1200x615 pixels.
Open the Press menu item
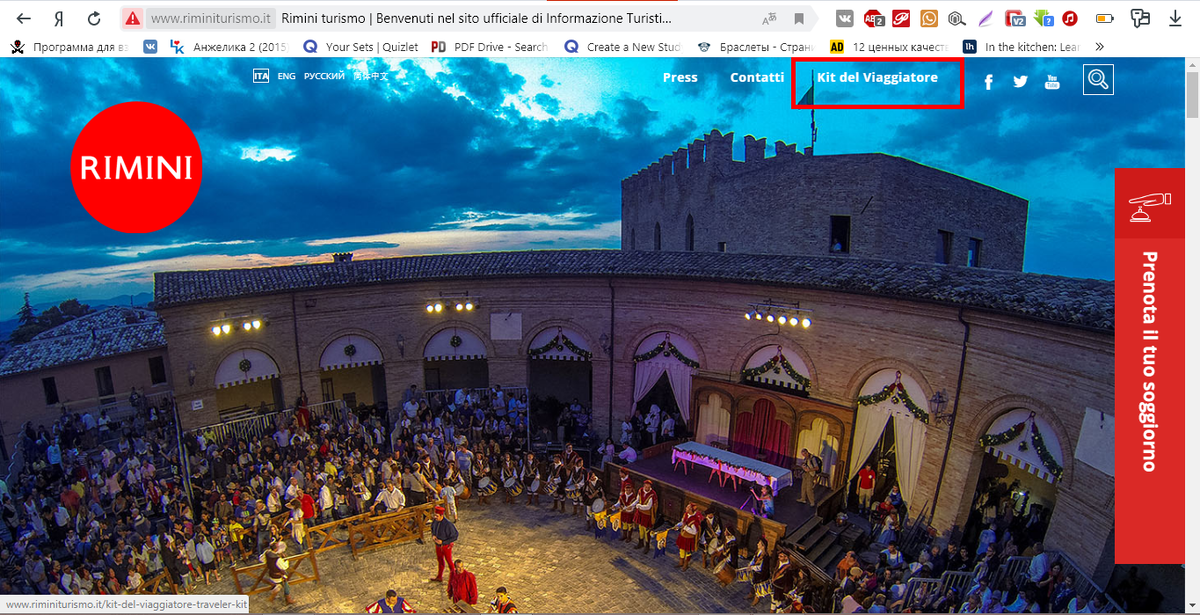680,77
